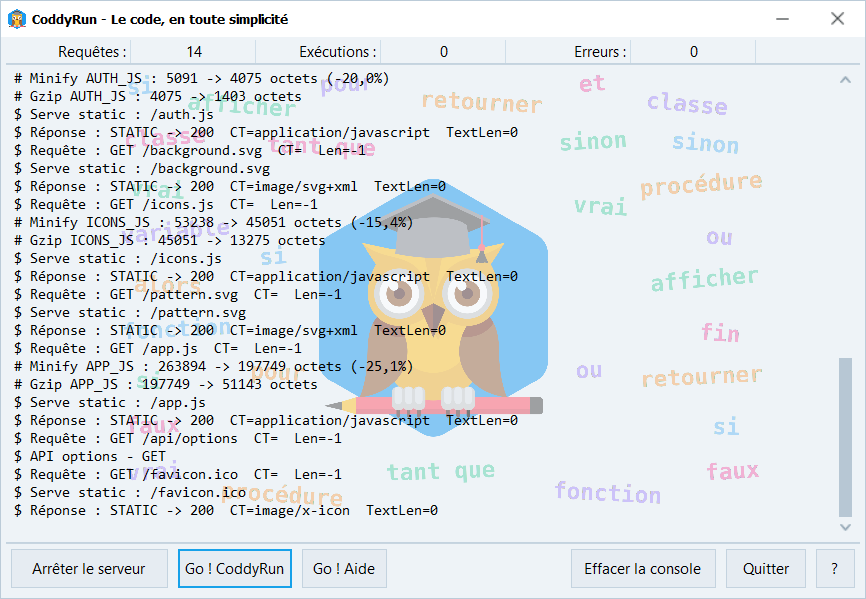
Task: Click log line 'Requête : GET /icons.js'
Action: (x=166, y=204)
